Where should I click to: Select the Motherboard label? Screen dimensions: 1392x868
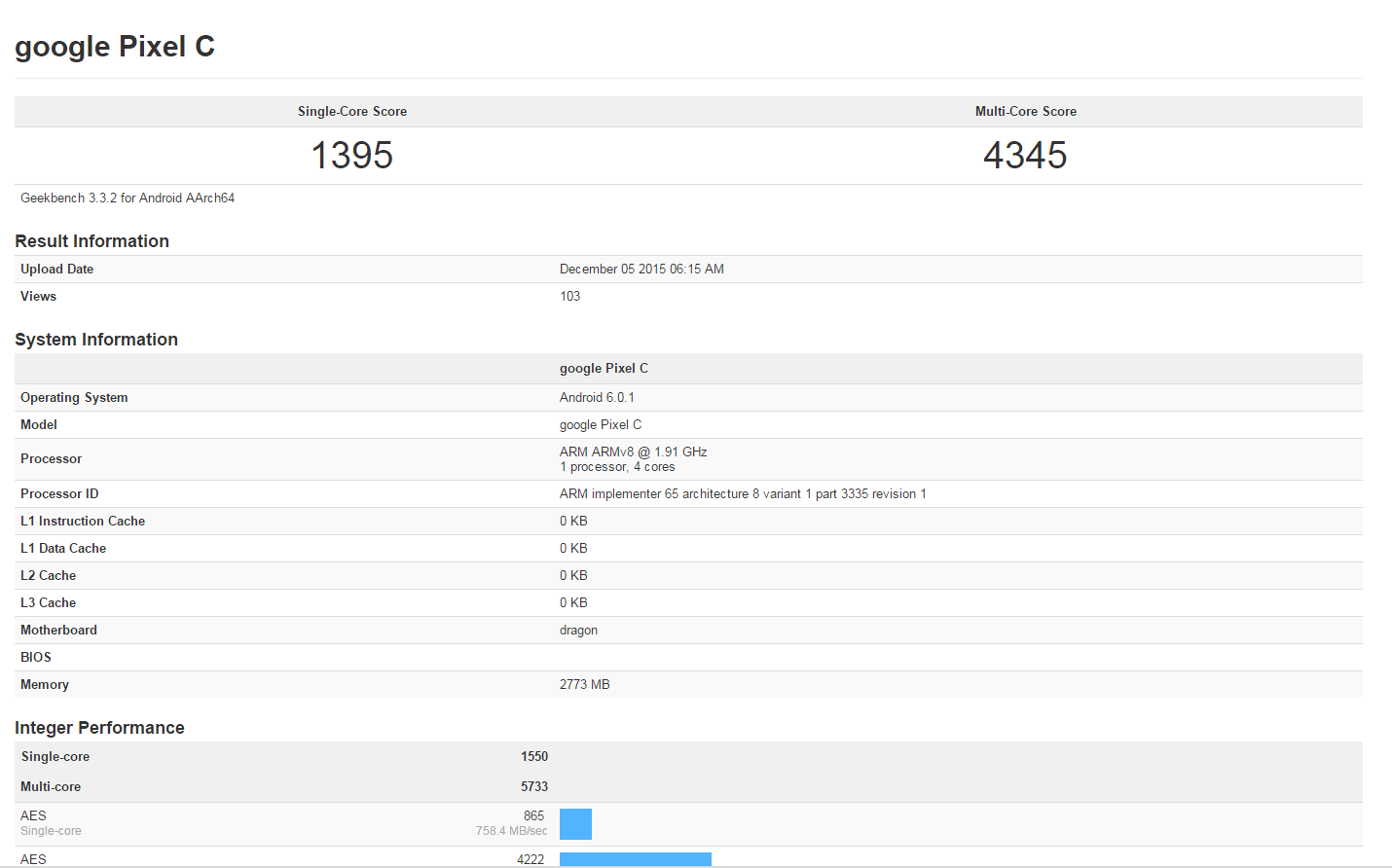pos(59,631)
